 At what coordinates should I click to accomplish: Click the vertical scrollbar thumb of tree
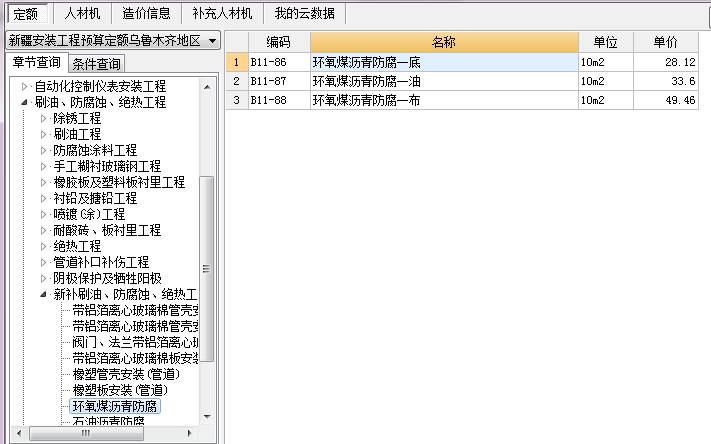[206, 268]
